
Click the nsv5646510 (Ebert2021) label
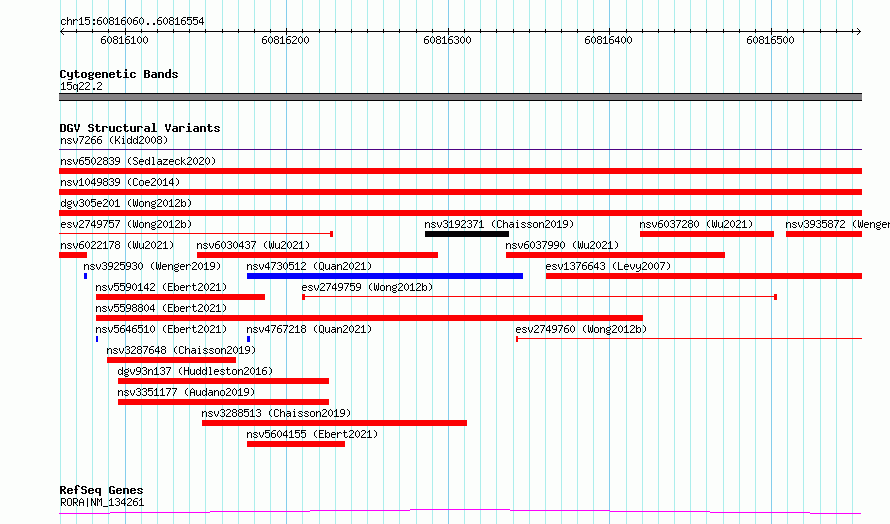tap(161, 329)
